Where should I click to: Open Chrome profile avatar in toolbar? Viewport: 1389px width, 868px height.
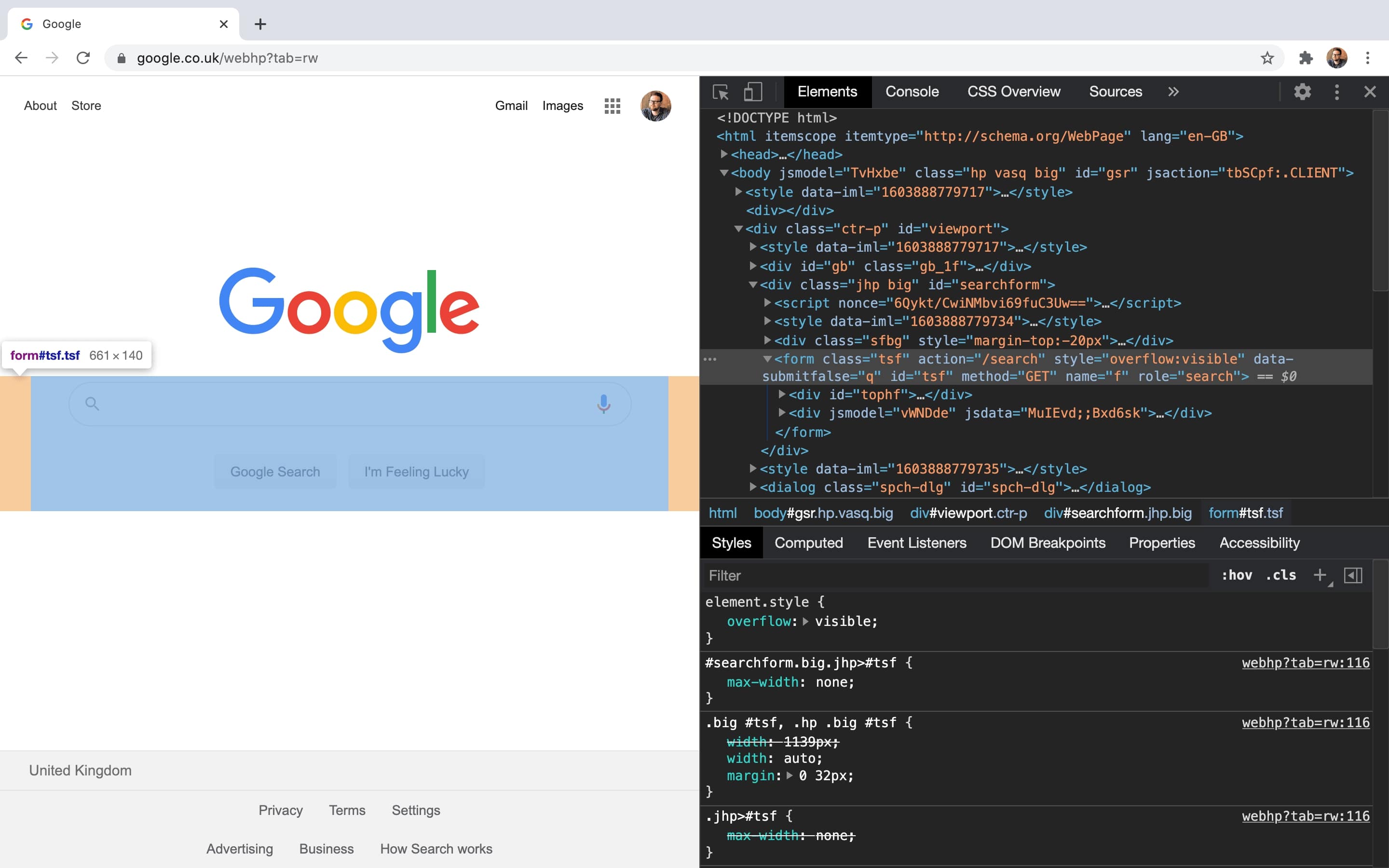[x=1337, y=58]
